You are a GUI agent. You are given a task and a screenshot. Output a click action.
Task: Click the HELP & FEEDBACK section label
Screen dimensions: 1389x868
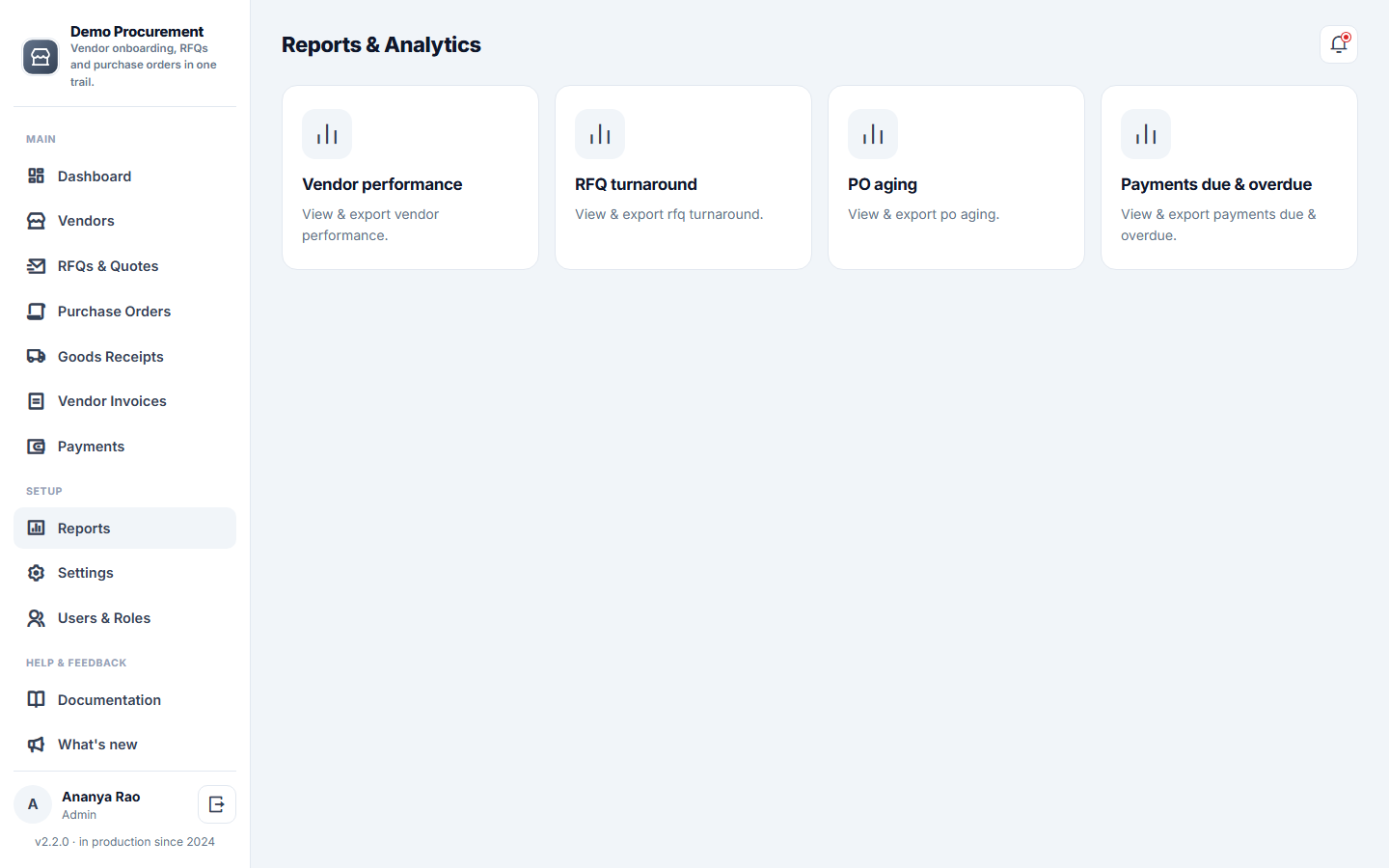pyautogui.click(x=76, y=663)
